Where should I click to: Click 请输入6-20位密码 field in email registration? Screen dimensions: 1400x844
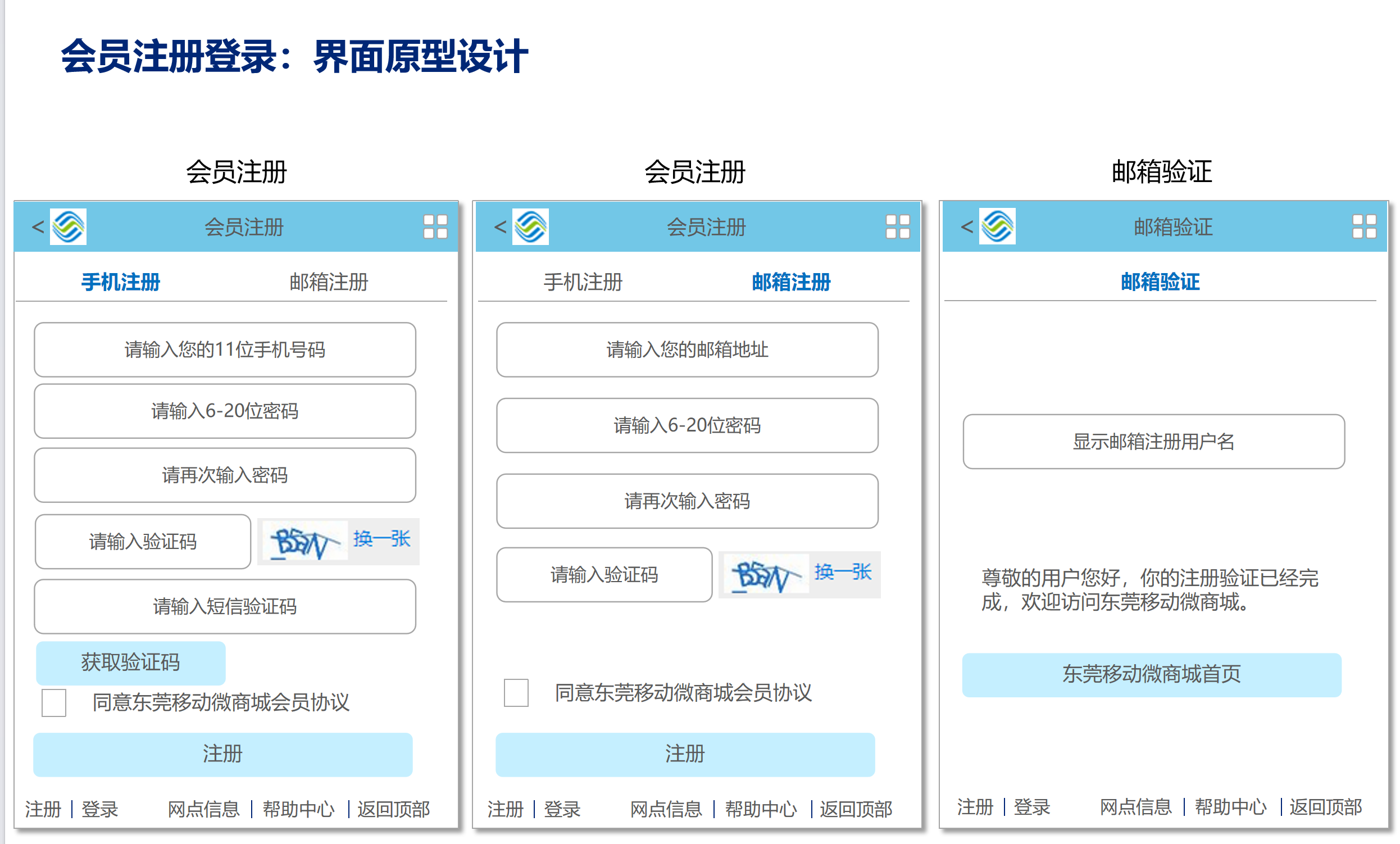688,425
